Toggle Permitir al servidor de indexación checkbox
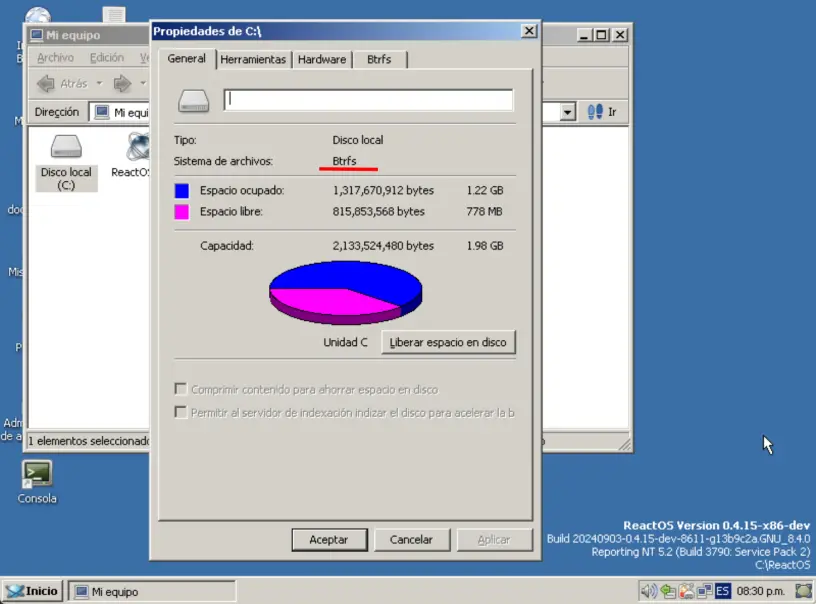The image size is (816, 604). tap(181, 413)
